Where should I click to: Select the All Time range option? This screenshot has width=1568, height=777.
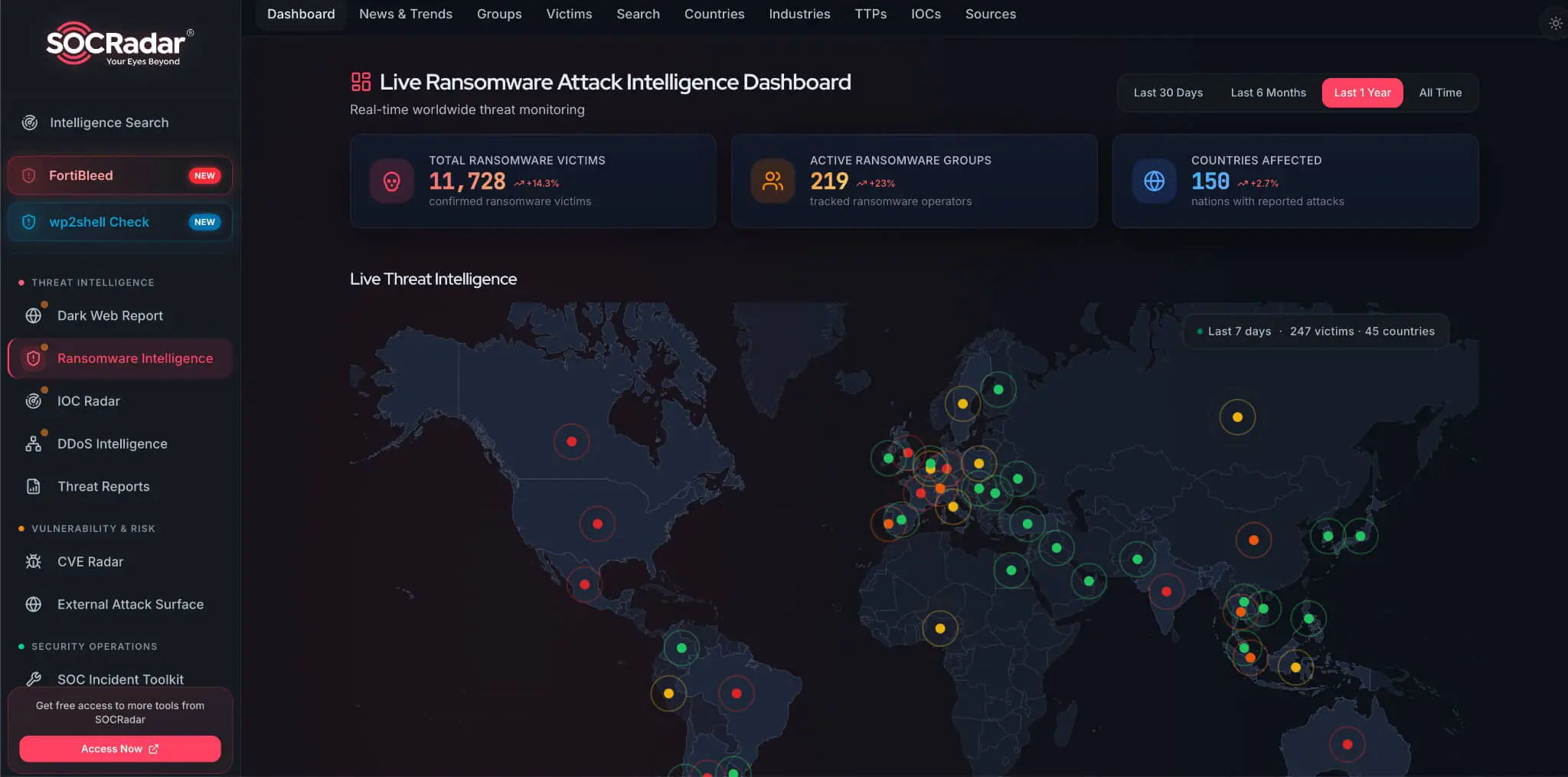(x=1440, y=93)
